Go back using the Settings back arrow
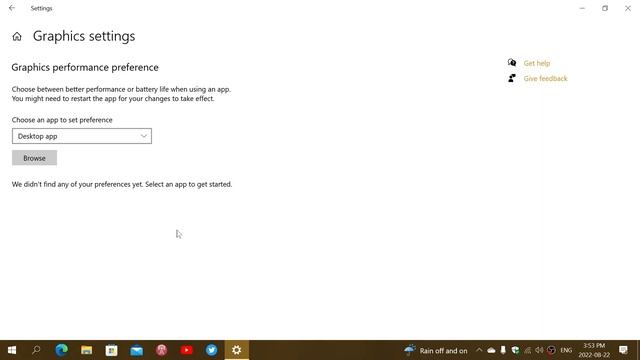The width and height of the screenshot is (640, 360). coord(12,8)
